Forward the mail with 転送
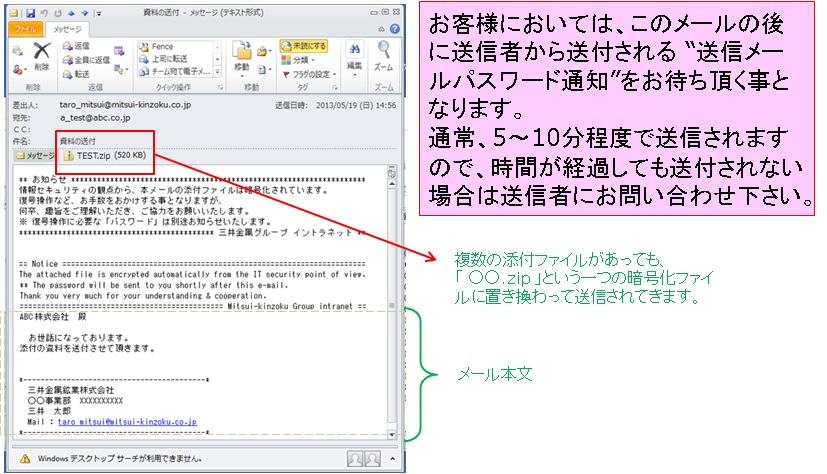The width and height of the screenshot is (827, 474). [x=76, y=74]
